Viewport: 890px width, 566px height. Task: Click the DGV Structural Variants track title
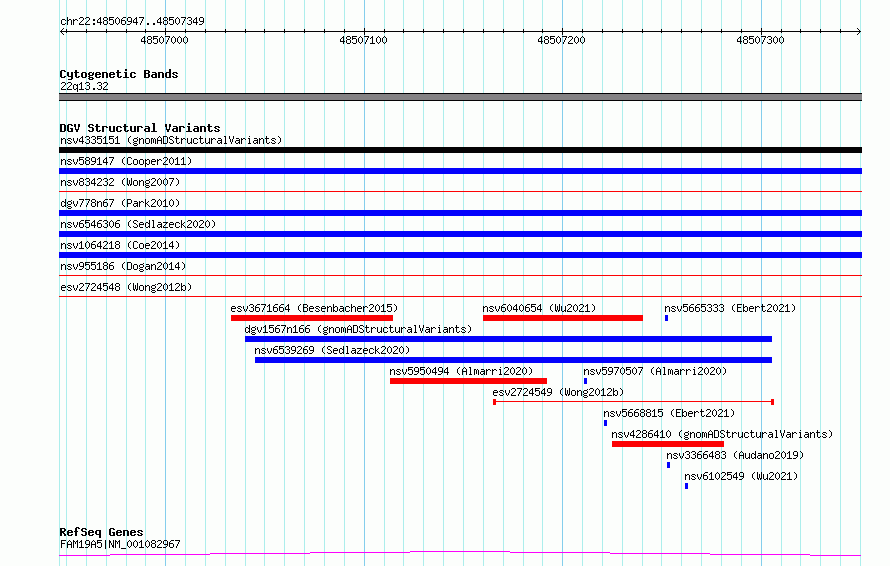[x=140, y=128]
